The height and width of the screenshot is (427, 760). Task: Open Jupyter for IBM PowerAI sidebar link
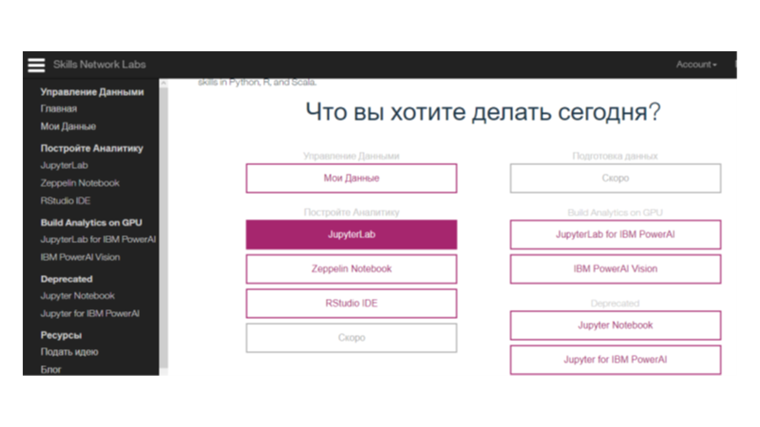(90, 314)
